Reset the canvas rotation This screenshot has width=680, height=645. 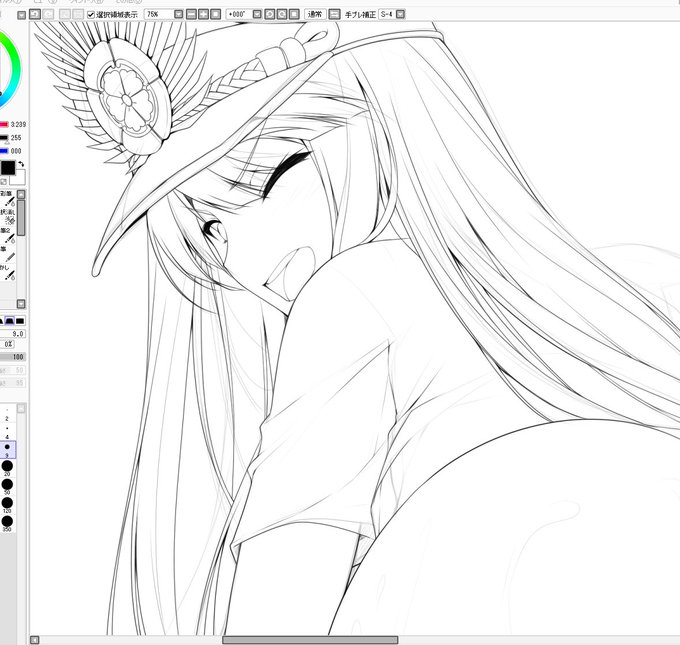tap(294, 14)
